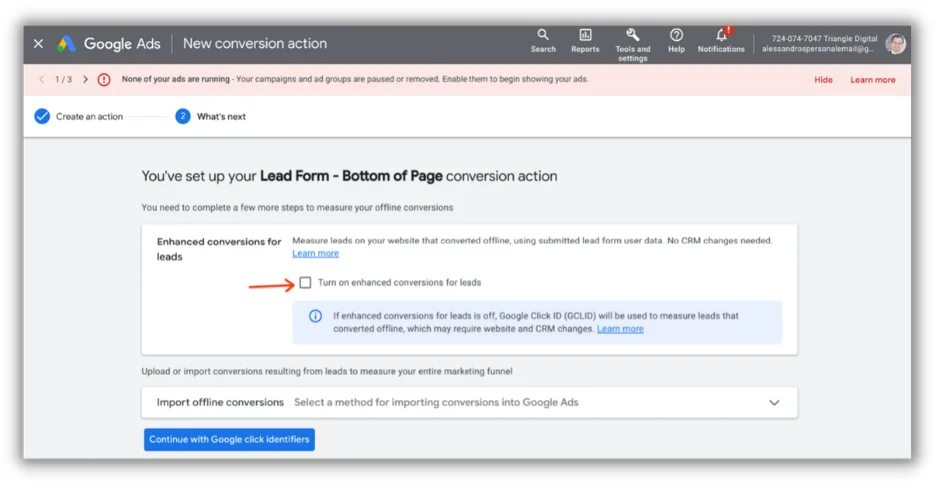This screenshot has height=489, width=936.
Task: Close the New conversion action page
Action: pos(38,44)
